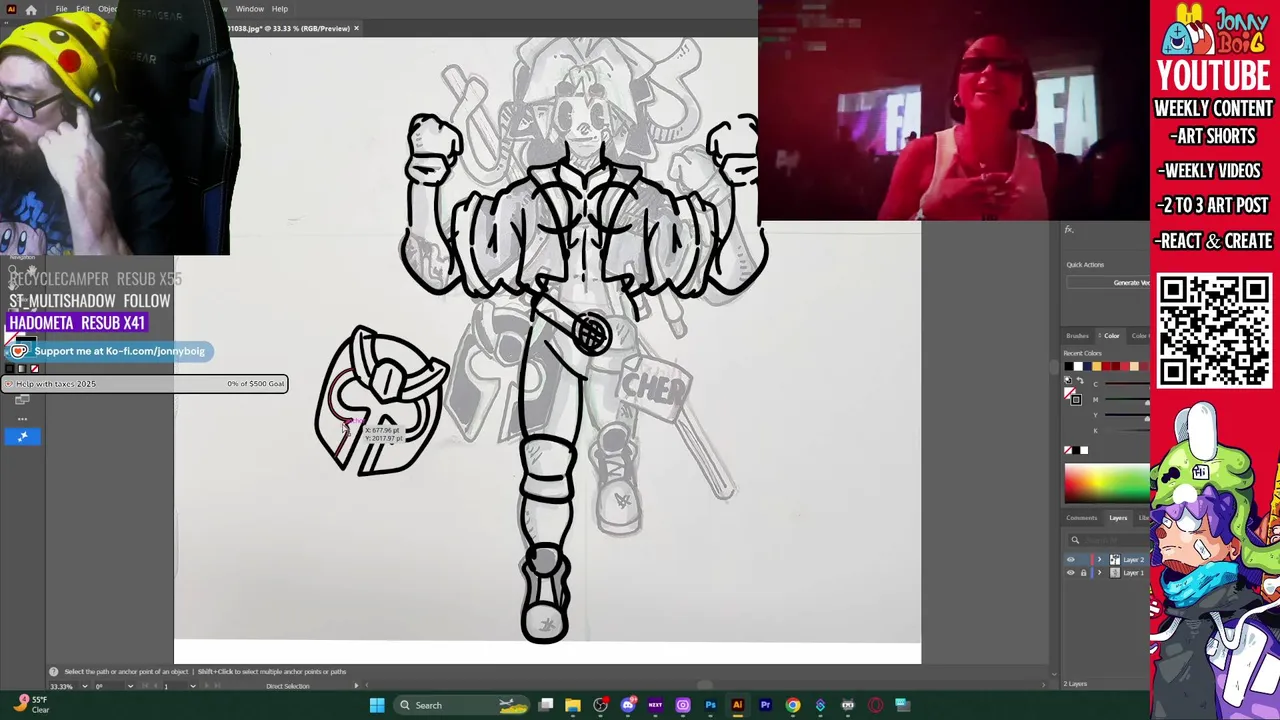Adjust the Y yellow slider
This screenshot has height=720, width=1280.
[1127, 415]
